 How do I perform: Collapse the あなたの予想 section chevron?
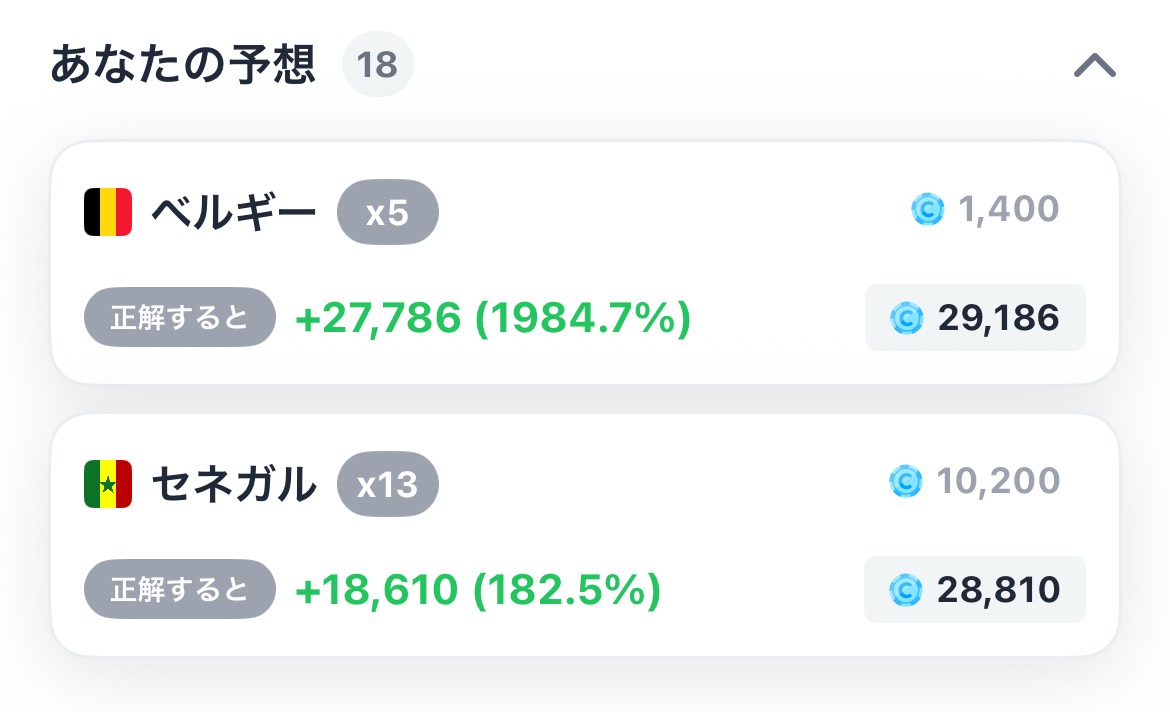coord(1095,65)
